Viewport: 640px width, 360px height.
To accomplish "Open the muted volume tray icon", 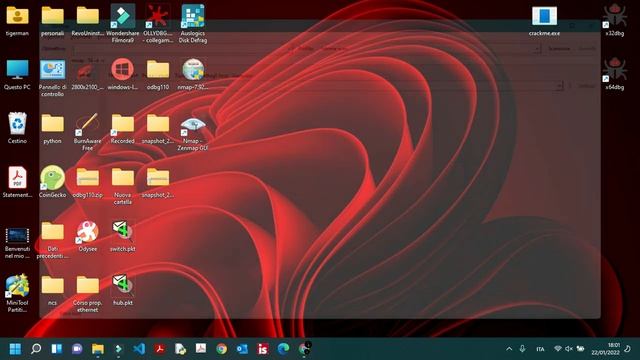I will (569, 349).
